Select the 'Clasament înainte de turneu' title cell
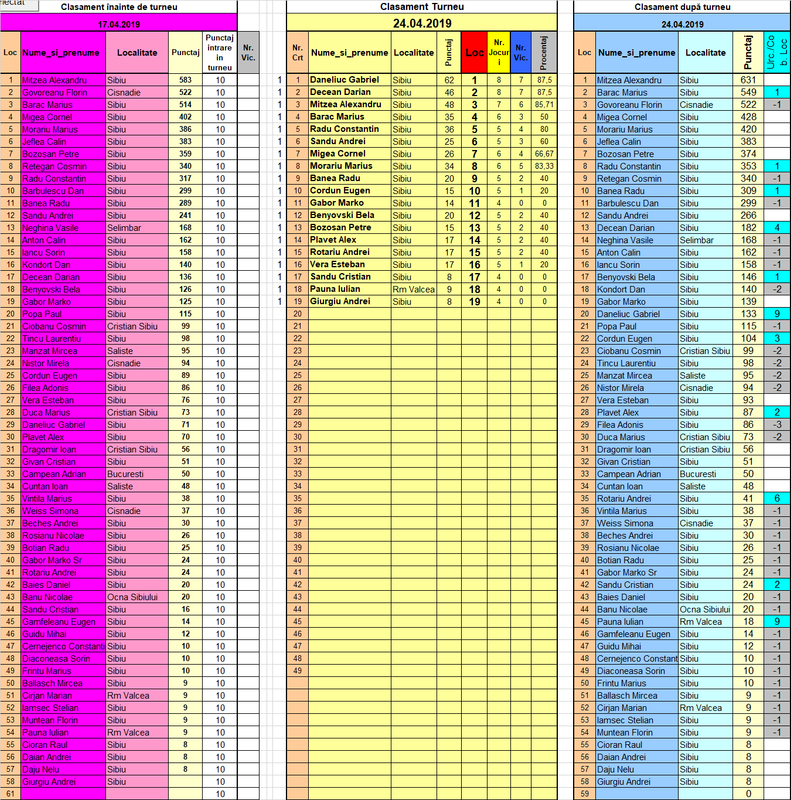 (x=119, y=7)
